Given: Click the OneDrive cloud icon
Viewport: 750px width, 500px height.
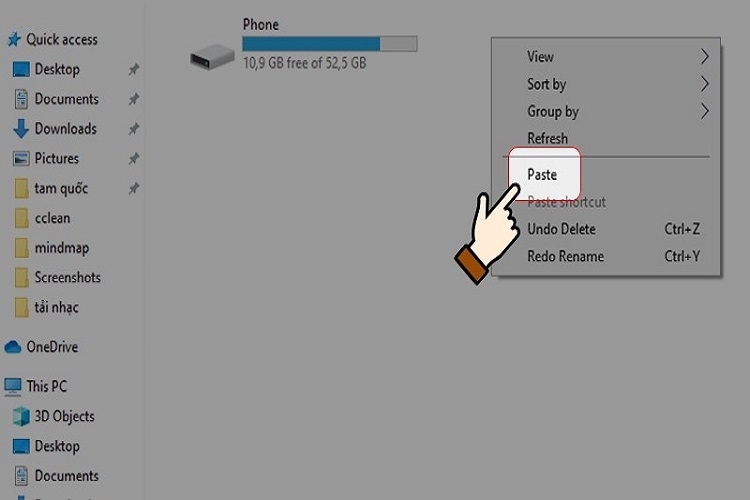Looking at the screenshot, I should (12, 347).
